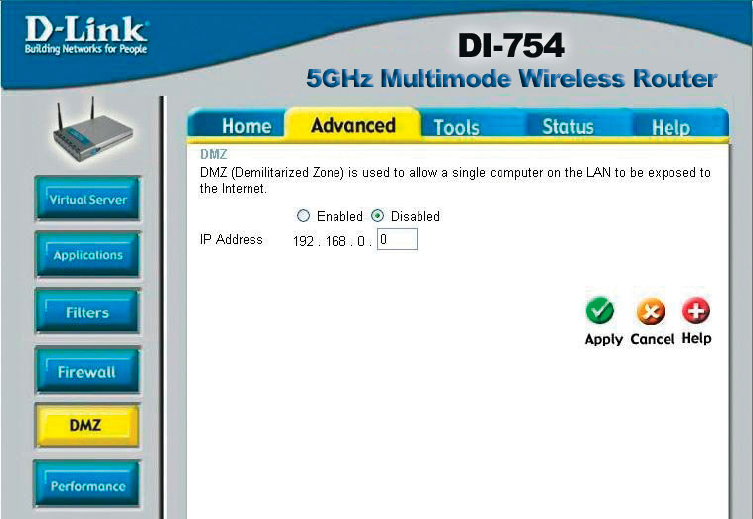Select the yellow DMZ sidebar button
This screenshot has width=753, height=519.
tap(86, 425)
